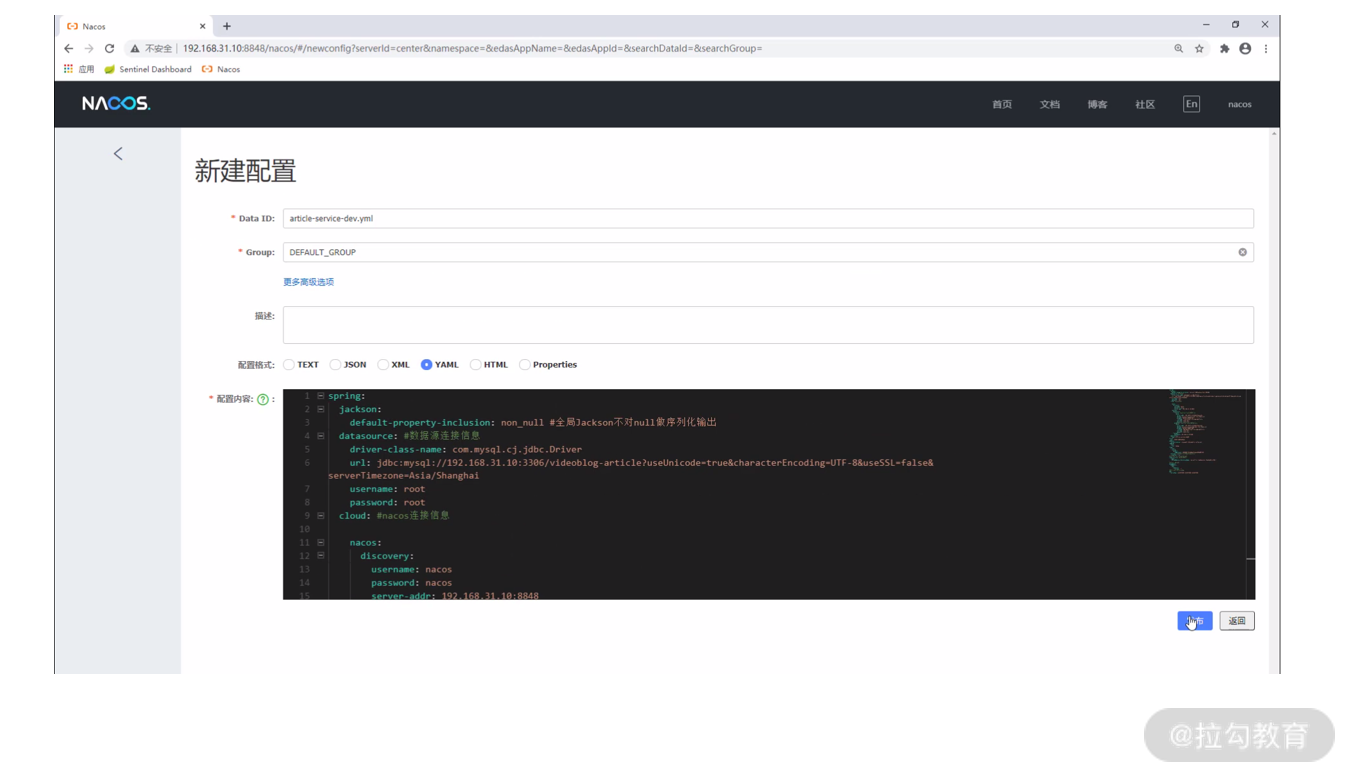This screenshot has height=780, width=1353.
Task: Click the page vertical scrollbar
Action: (1274, 400)
